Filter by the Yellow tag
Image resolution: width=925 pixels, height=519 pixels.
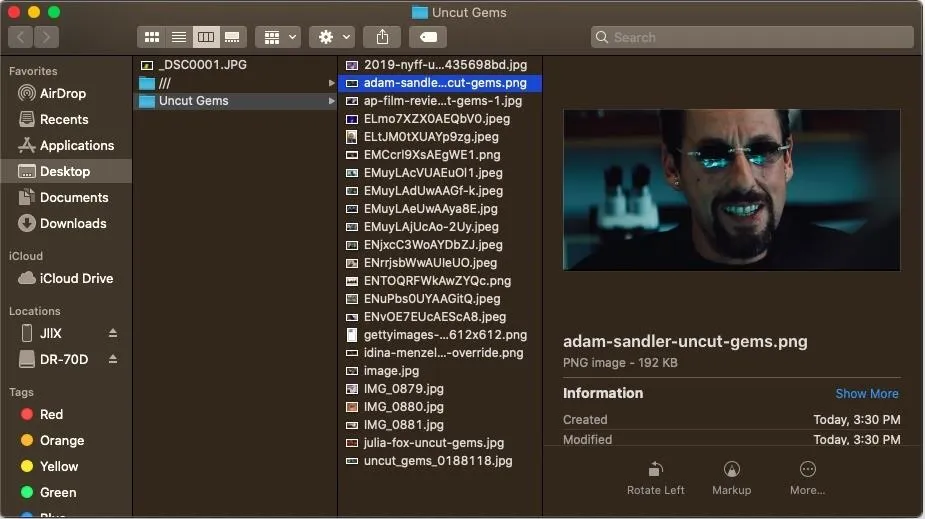[66, 467]
